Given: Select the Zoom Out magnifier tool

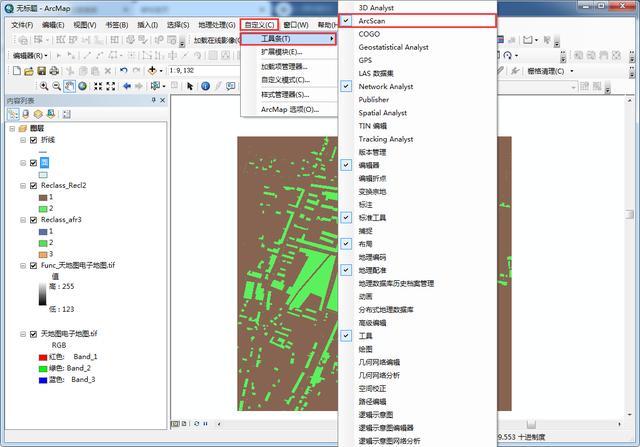Looking at the screenshot, I should pos(57,86).
